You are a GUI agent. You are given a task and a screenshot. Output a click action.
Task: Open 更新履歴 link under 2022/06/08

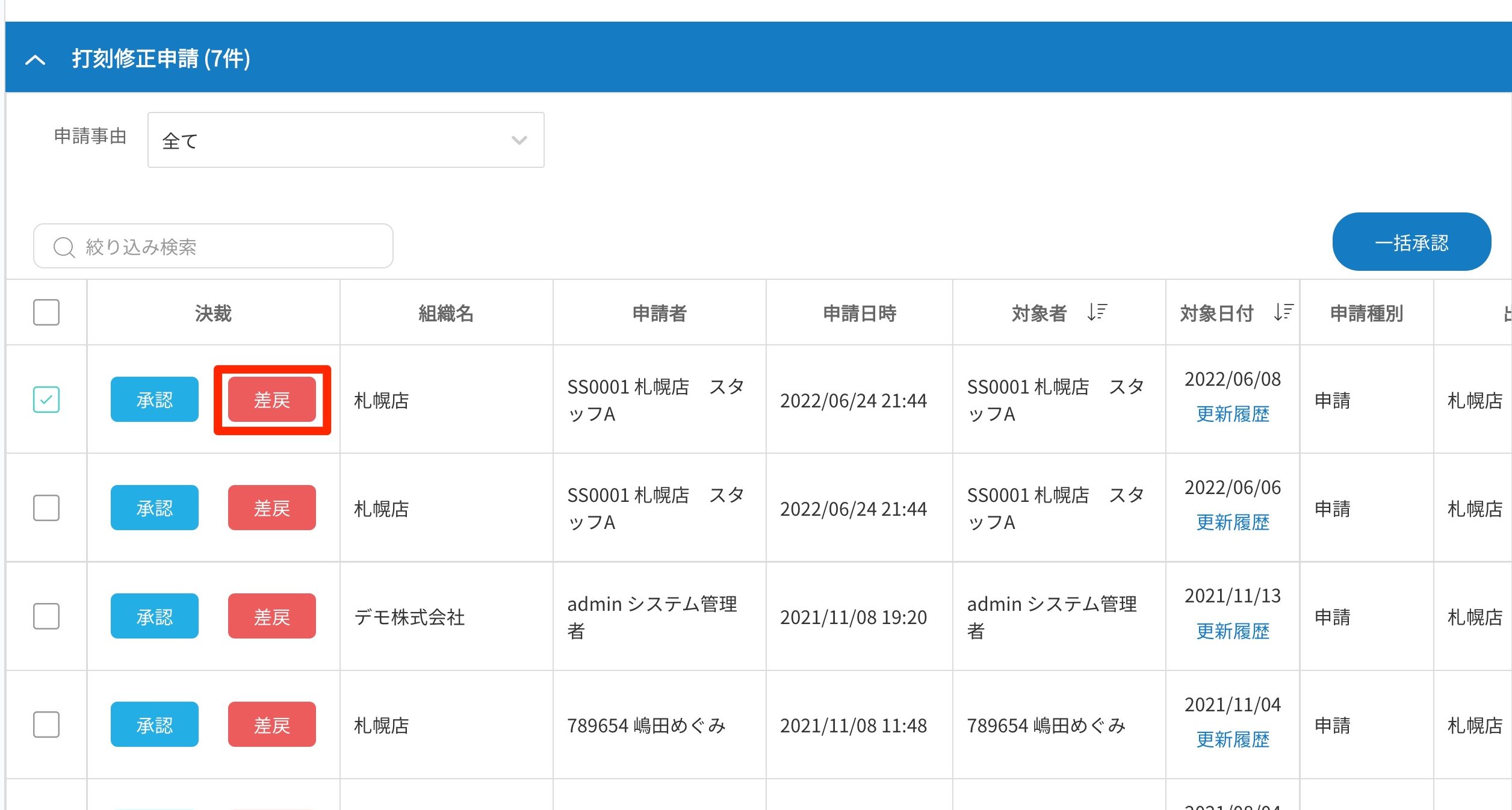point(1232,414)
